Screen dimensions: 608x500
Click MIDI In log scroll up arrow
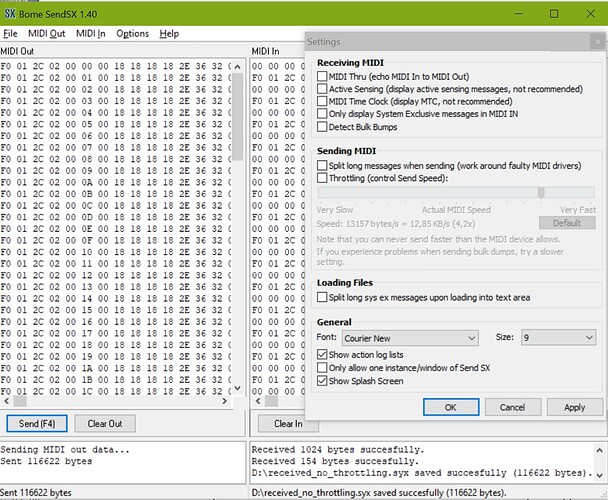(x=599, y=450)
